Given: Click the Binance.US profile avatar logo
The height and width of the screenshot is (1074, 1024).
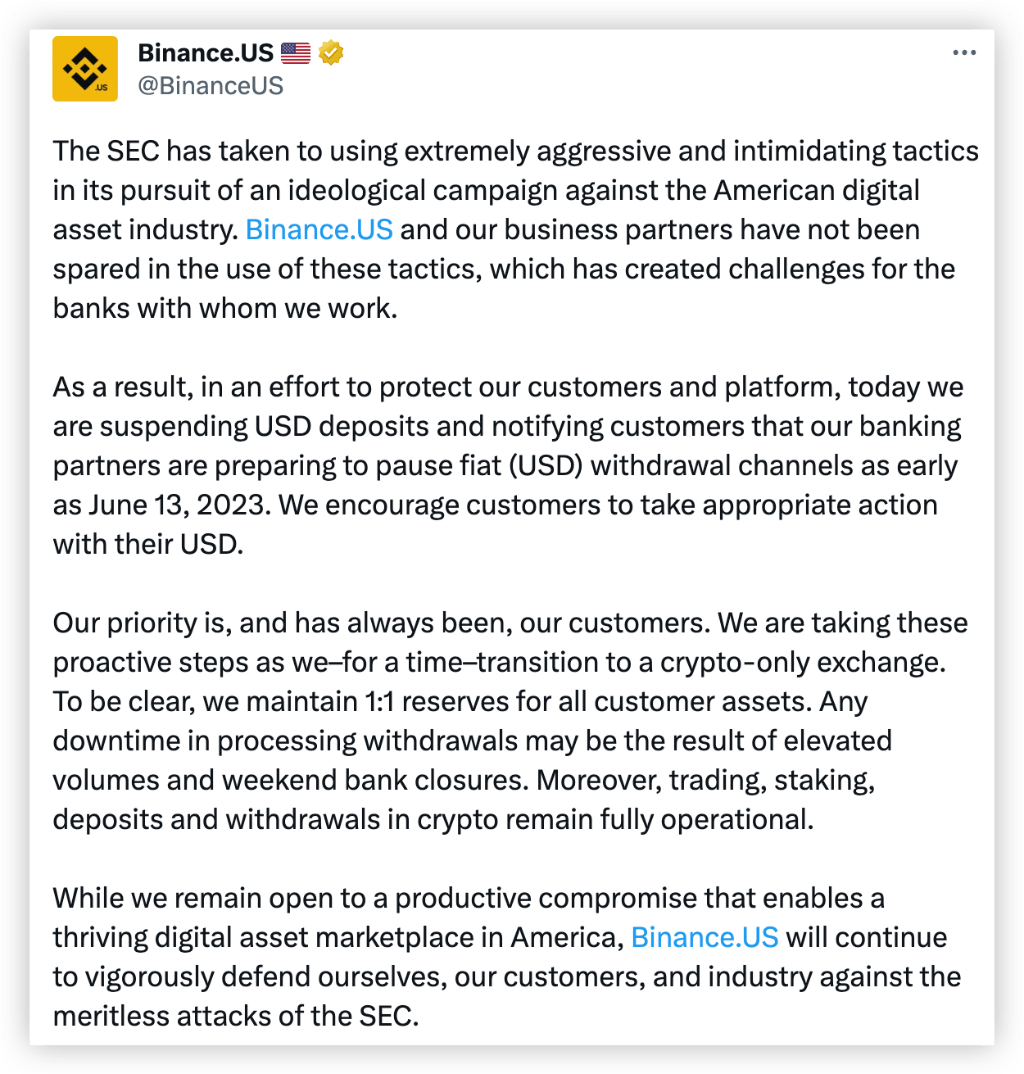Looking at the screenshot, I should (x=85, y=68).
